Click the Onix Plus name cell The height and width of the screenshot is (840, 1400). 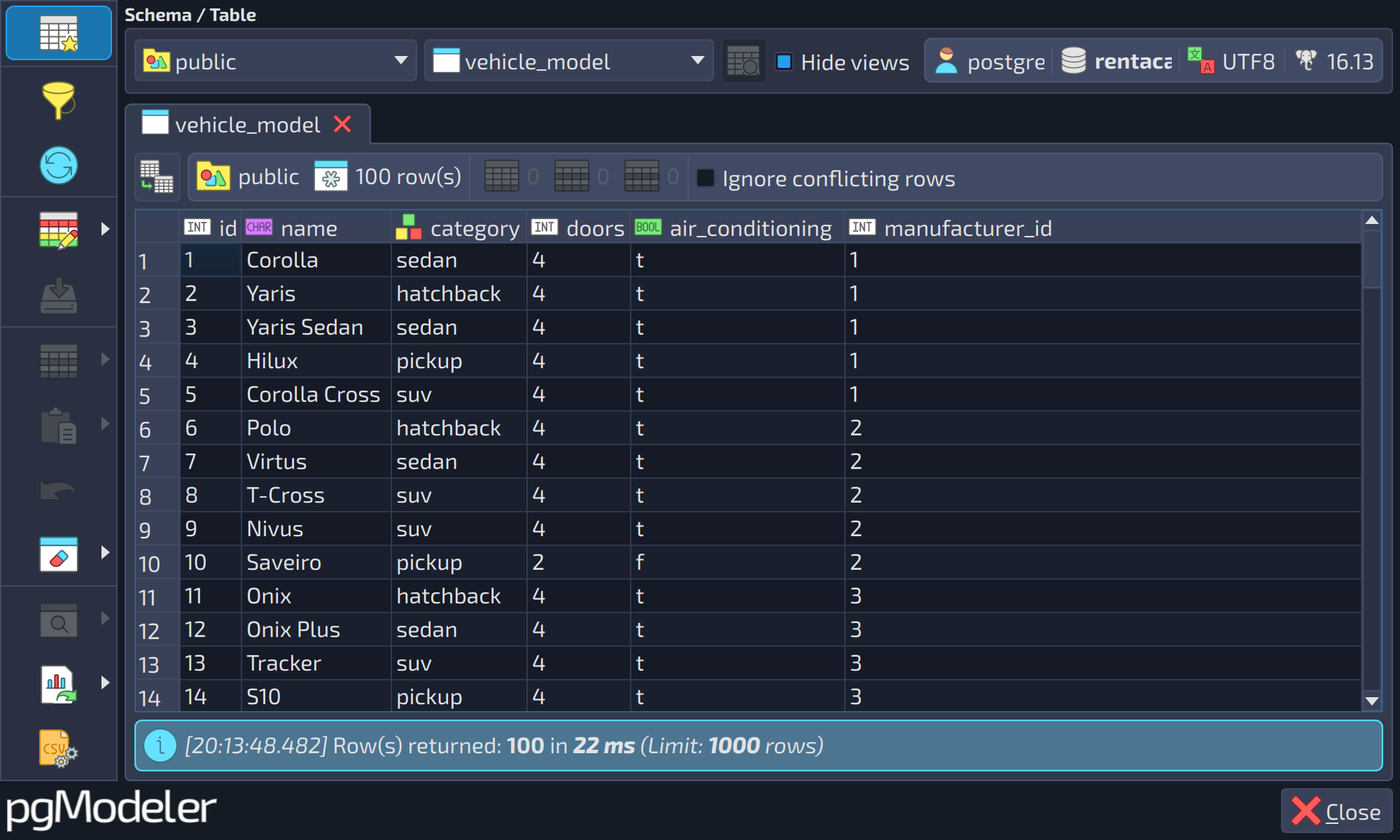pos(316,629)
